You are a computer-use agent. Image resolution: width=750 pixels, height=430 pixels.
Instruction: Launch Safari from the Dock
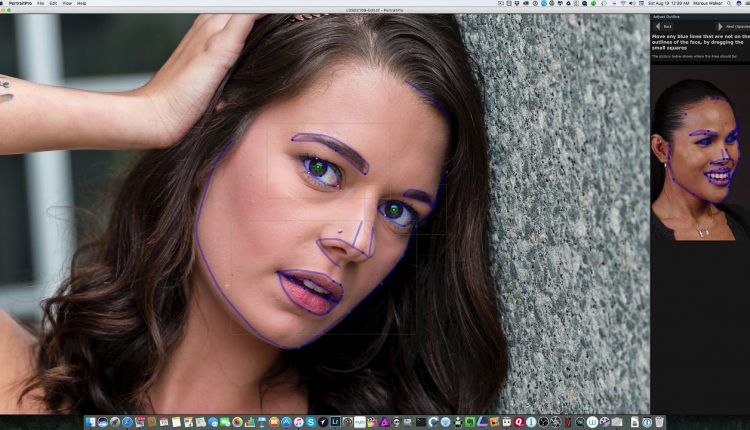tap(127, 422)
